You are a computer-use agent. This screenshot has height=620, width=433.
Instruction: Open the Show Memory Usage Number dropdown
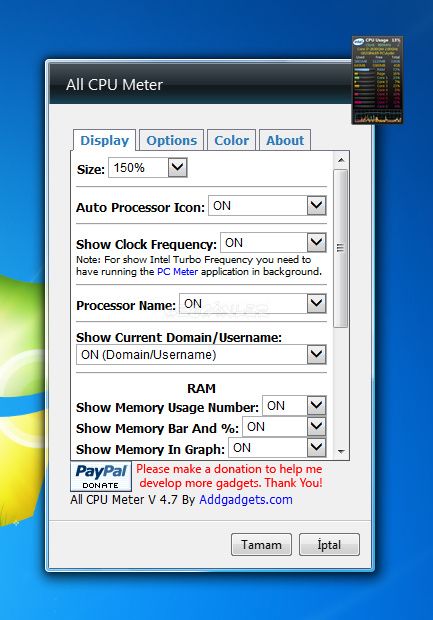(294, 405)
